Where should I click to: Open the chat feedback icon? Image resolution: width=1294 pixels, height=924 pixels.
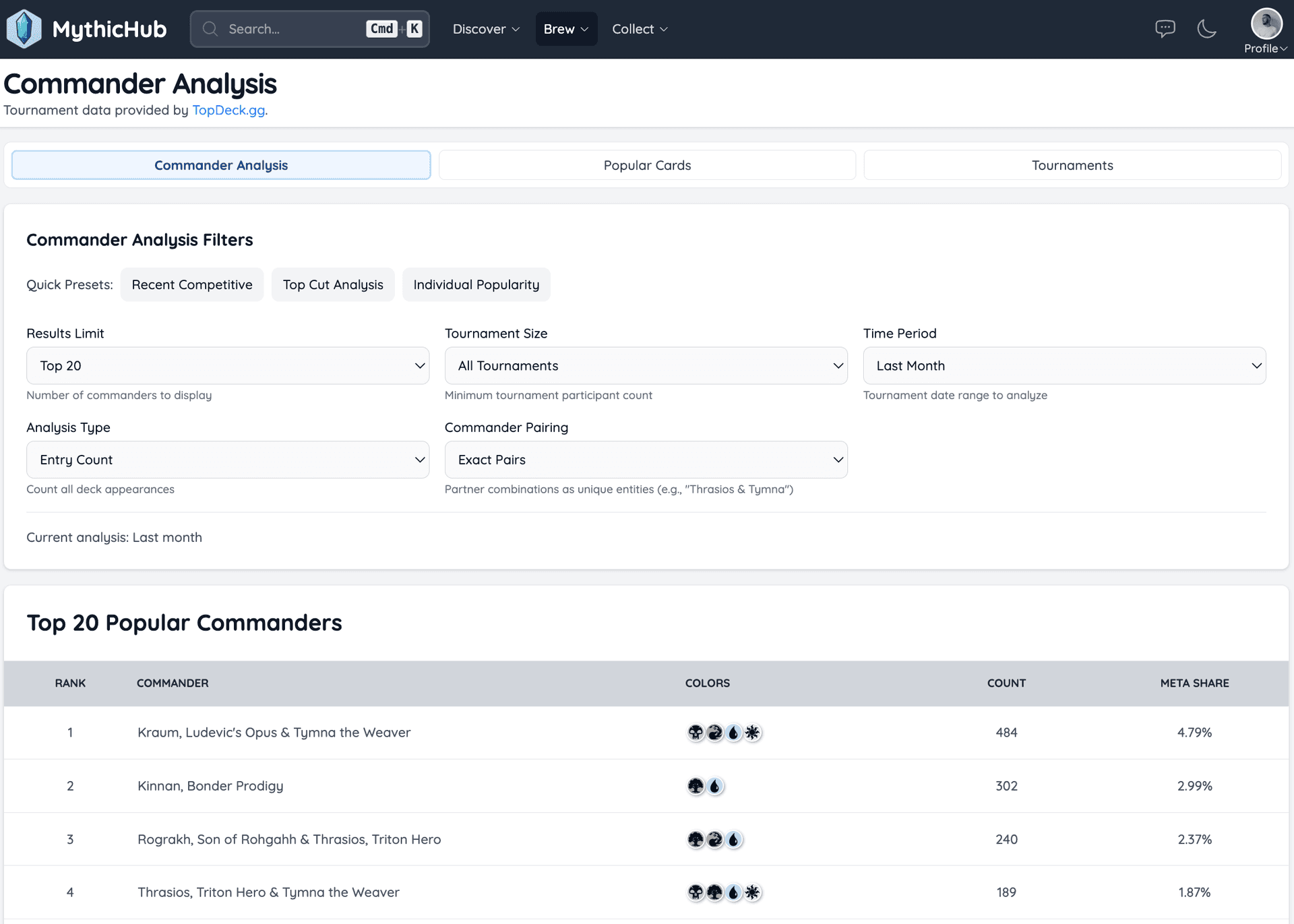coord(1165,28)
